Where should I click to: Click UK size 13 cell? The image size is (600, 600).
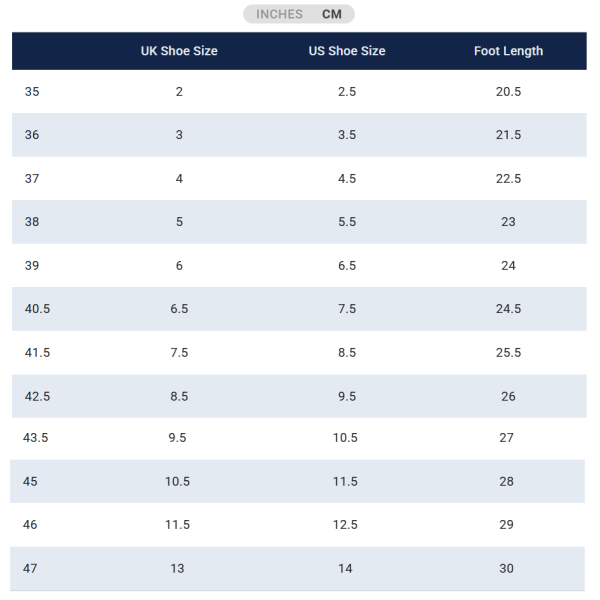pyautogui.click(x=177, y=569)
